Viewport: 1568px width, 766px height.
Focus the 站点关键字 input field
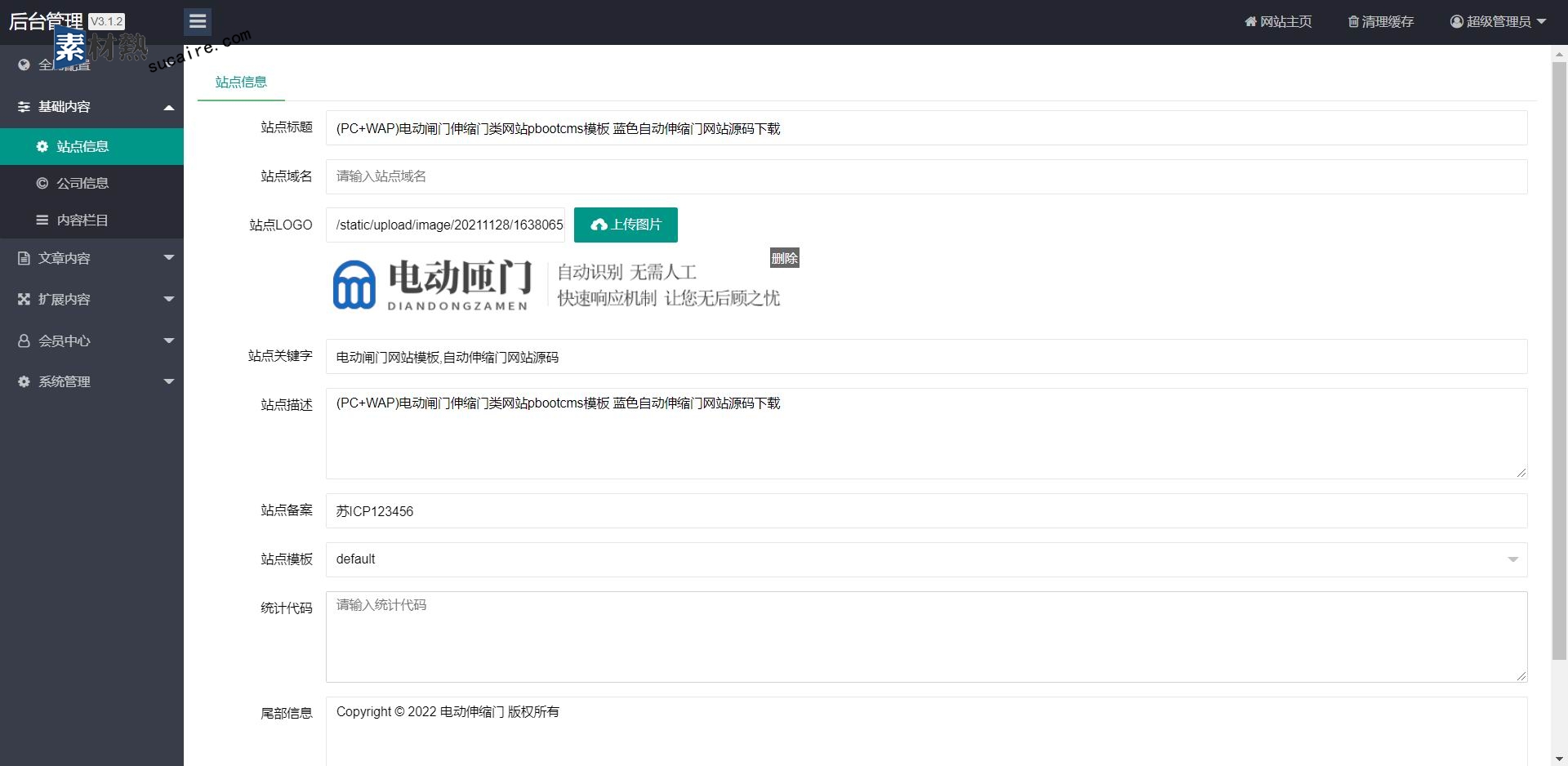point(926,357)
